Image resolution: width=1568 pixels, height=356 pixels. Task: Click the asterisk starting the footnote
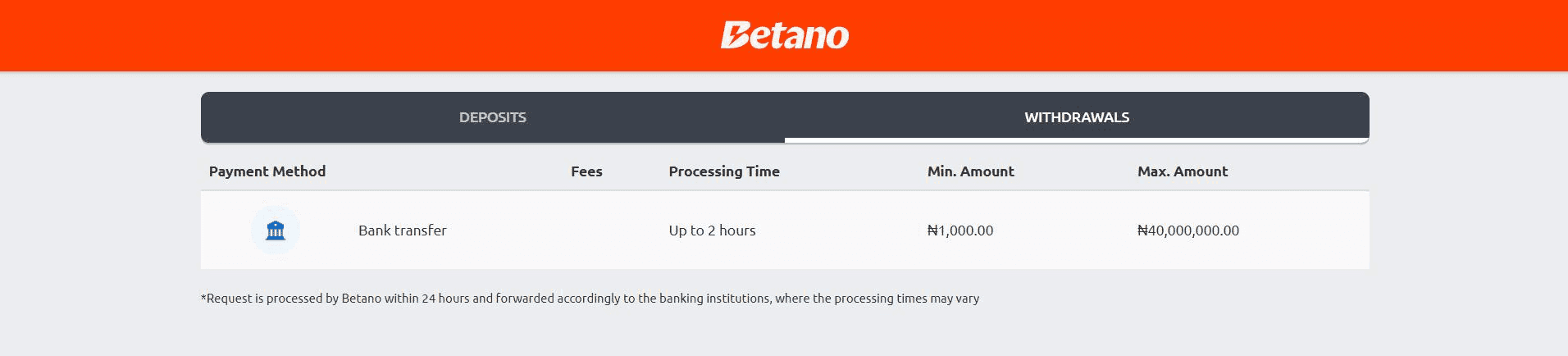(203, 297)
